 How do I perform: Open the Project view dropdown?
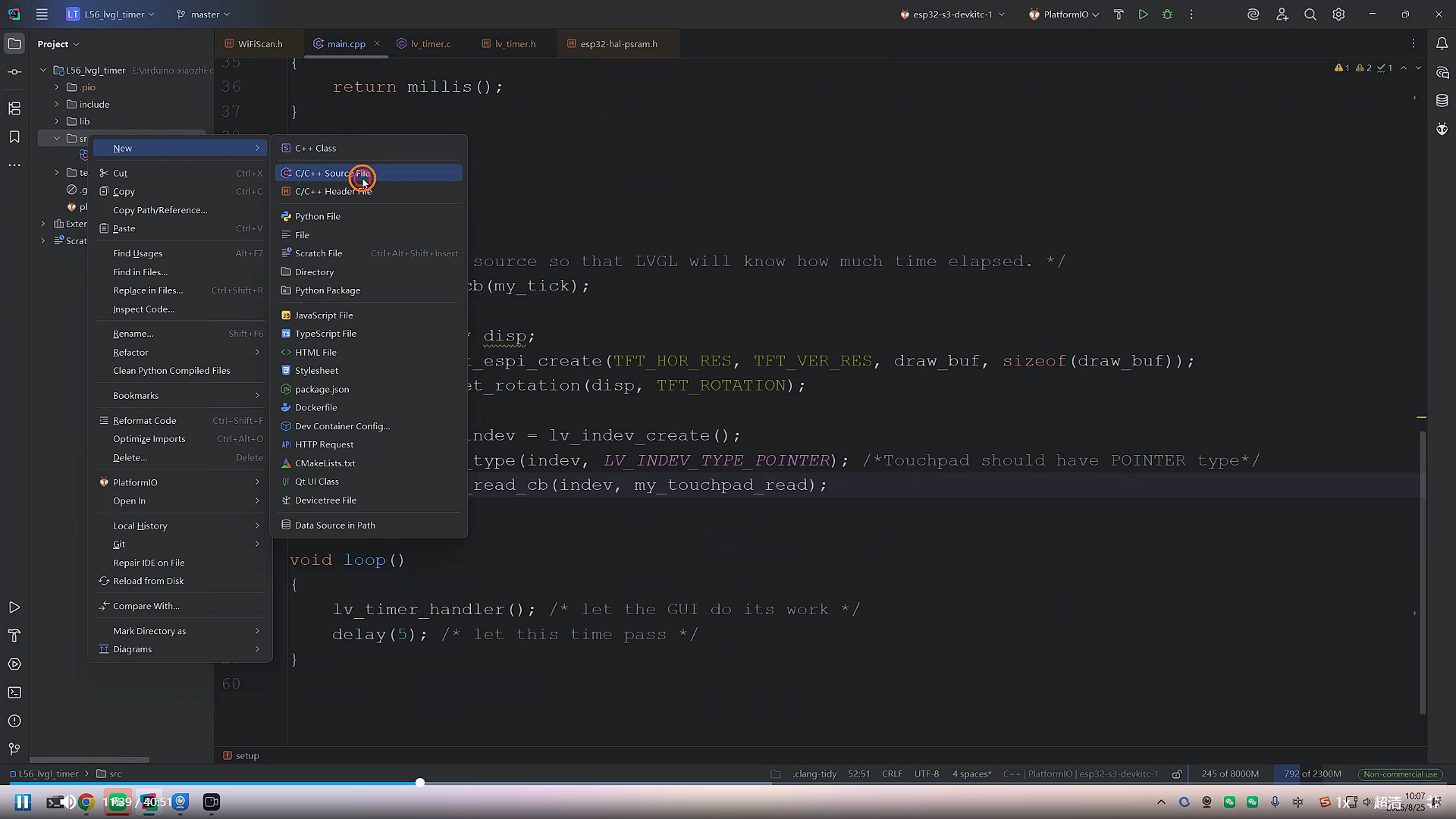[58, 44]
